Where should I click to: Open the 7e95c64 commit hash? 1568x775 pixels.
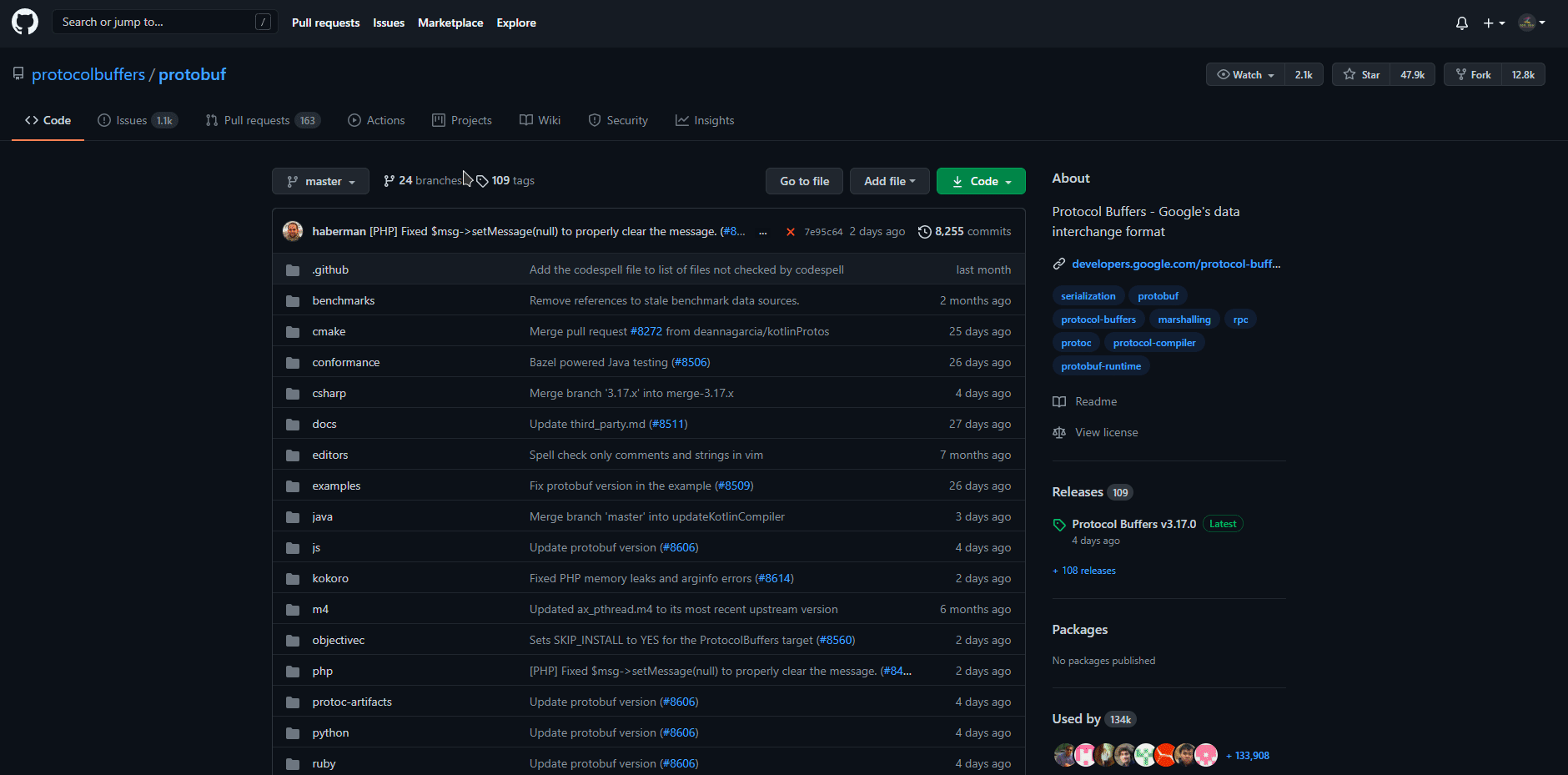823,232
